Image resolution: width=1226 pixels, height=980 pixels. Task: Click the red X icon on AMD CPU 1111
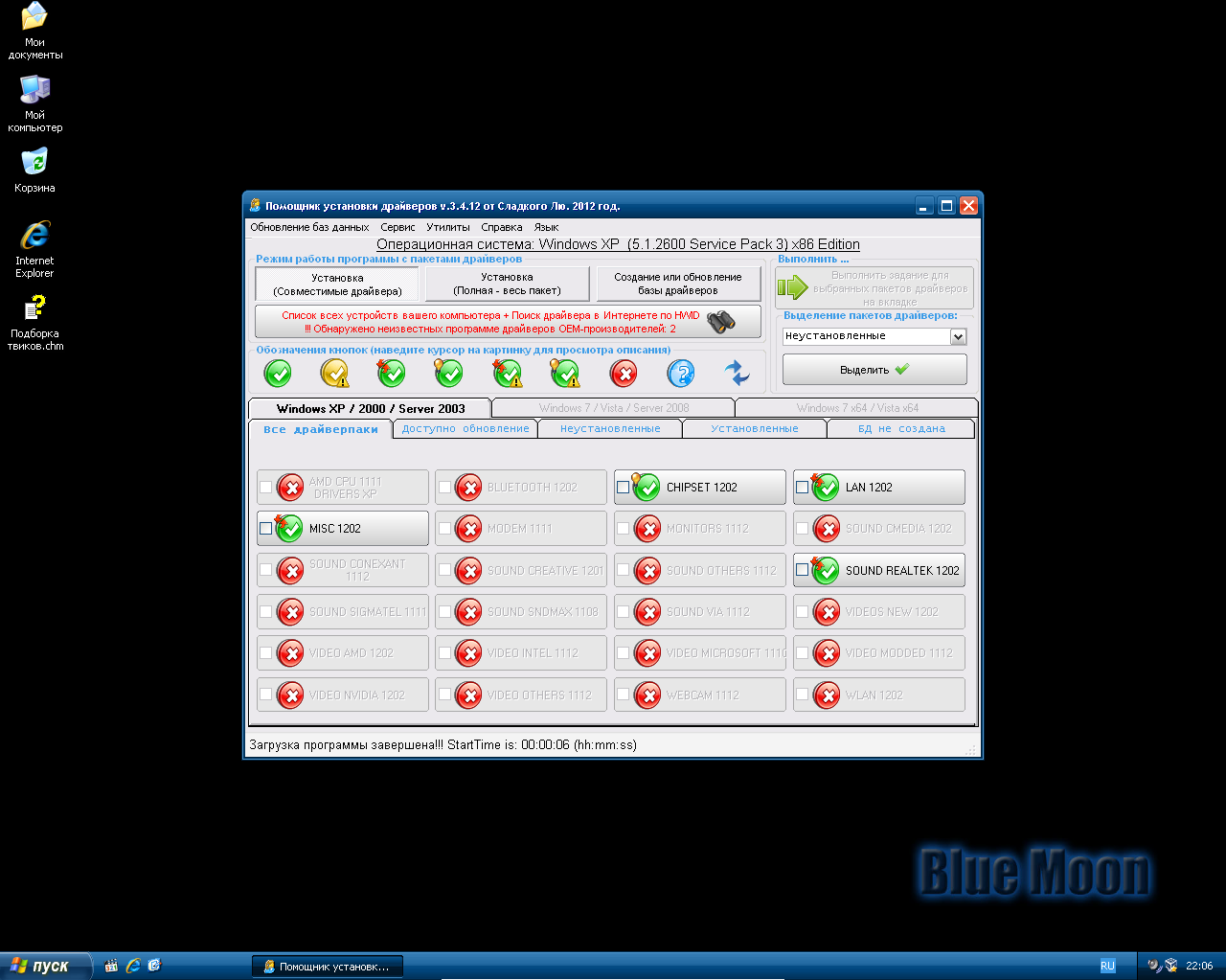(290, 487)
